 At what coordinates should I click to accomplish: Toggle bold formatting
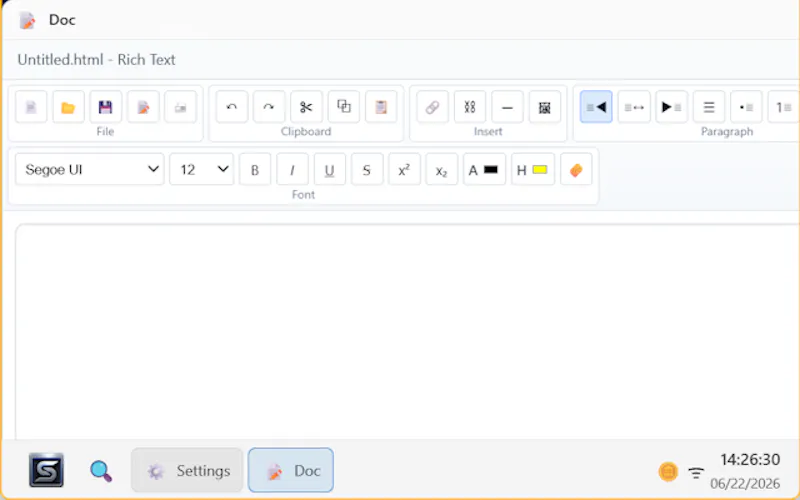click(x=255, y=170)
